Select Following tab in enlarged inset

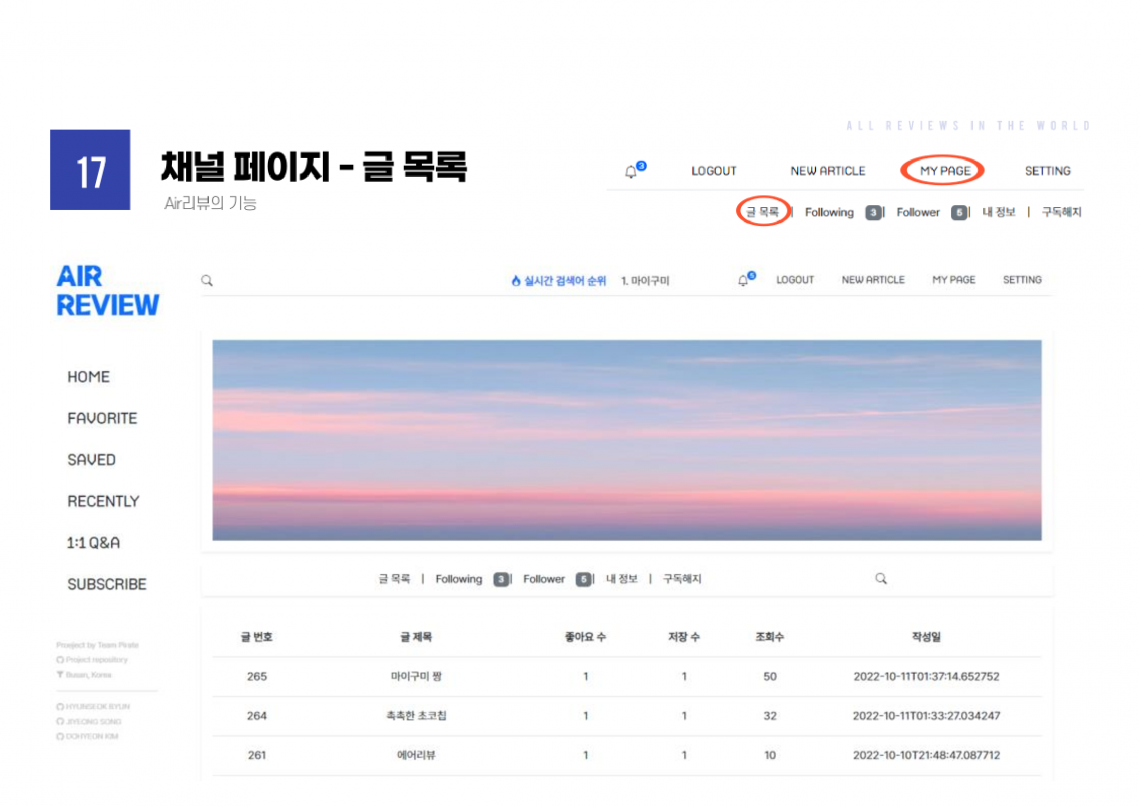(x=829, y=212)
